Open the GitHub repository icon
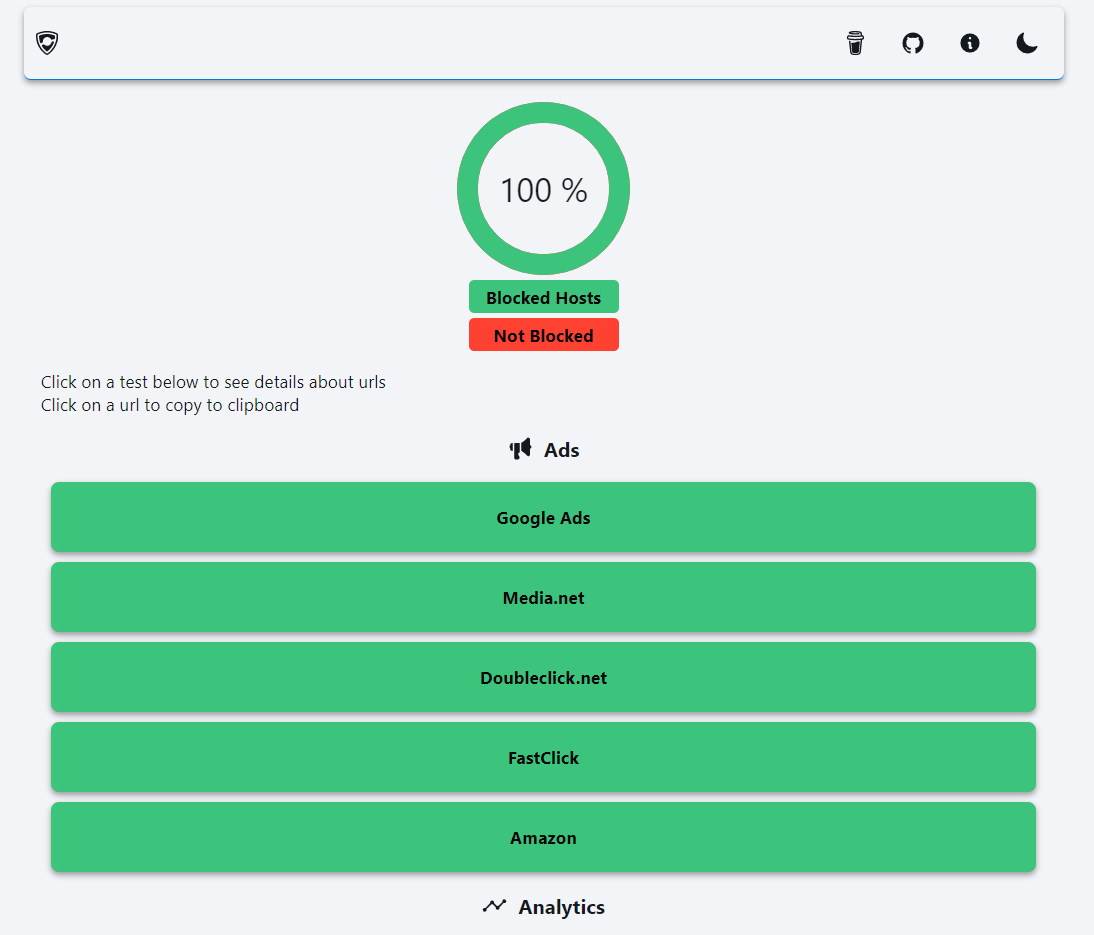The height and width of the screenshot is (935, 1094). (x=913, y=43)
